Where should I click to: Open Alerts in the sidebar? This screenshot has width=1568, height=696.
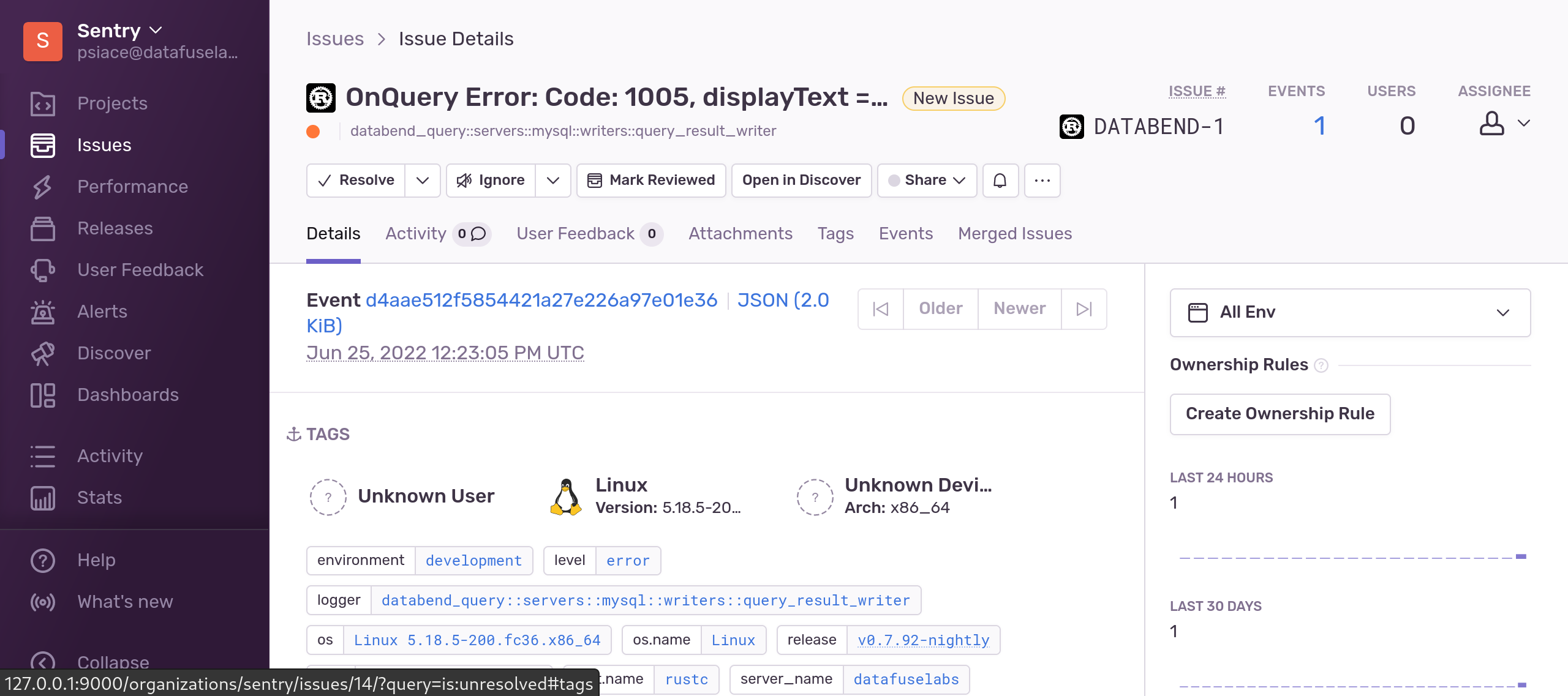pyautogui.click(x=102, y=312)
